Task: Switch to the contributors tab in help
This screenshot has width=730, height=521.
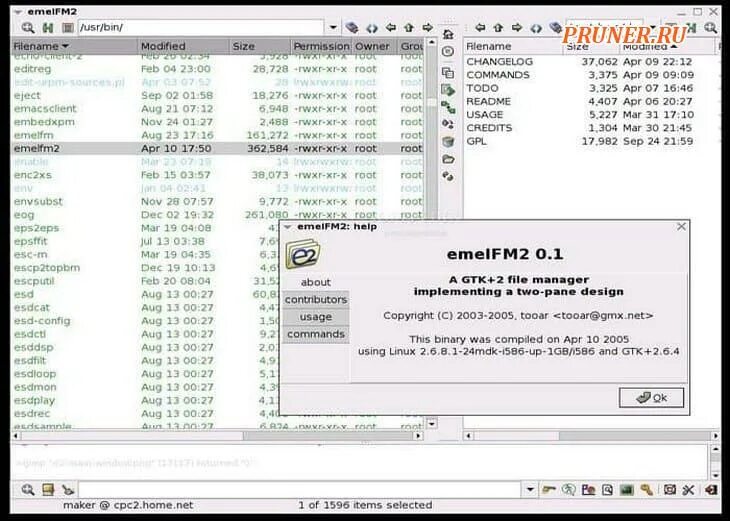Action: [x=316, y=299]
